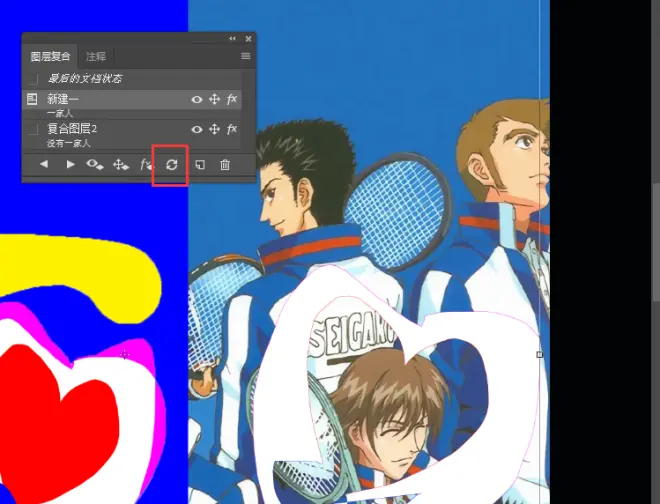660x504 pixels.
Task: Click the vertical scrollbar at right edge
Action: [x=656, y=242]
